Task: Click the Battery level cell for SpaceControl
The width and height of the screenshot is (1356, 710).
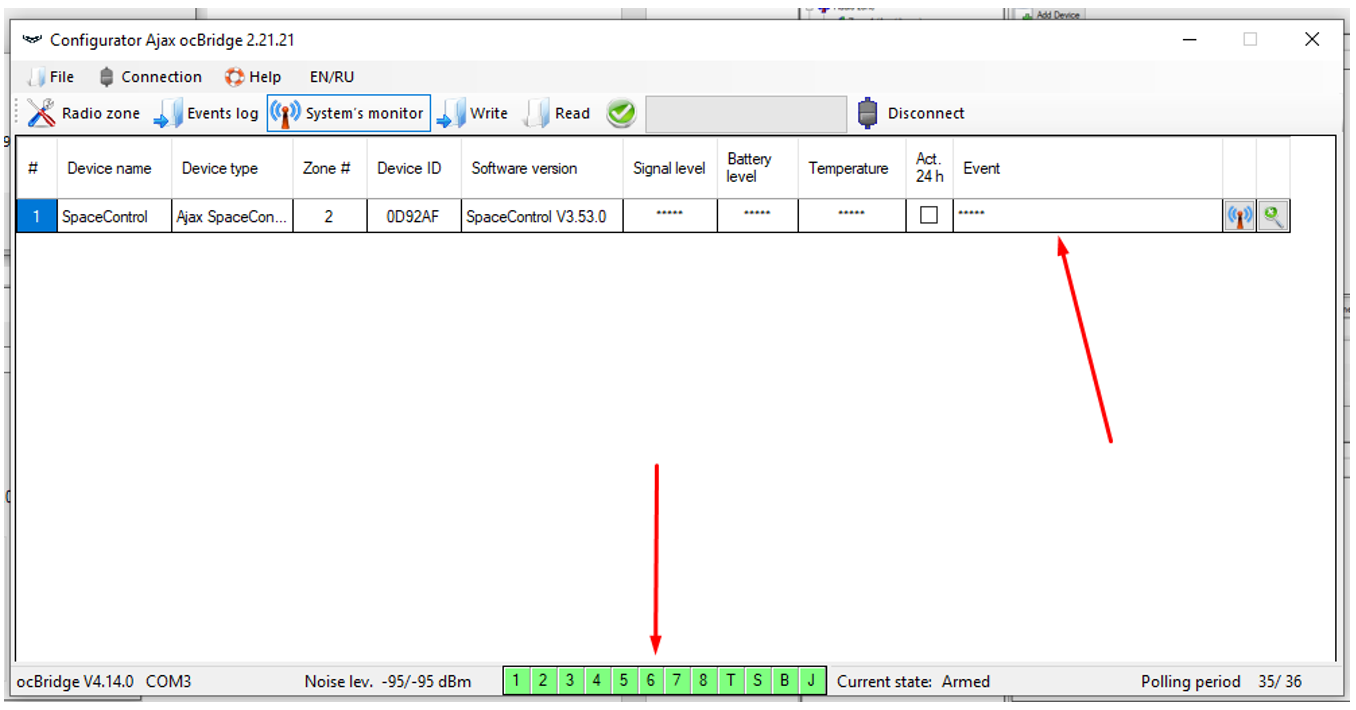Action: (x=757, y=216)
